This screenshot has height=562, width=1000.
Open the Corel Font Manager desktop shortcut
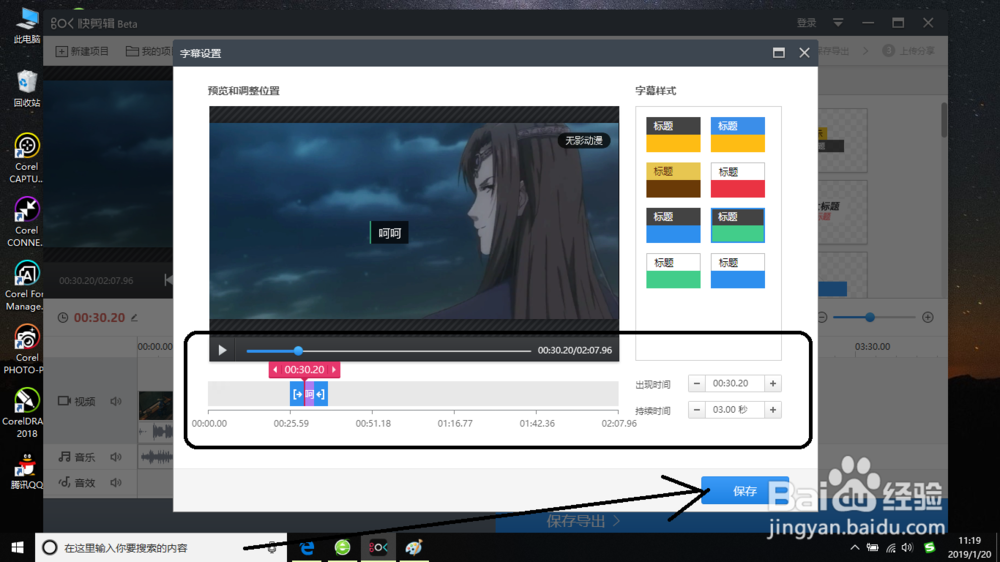pos(27,286)
